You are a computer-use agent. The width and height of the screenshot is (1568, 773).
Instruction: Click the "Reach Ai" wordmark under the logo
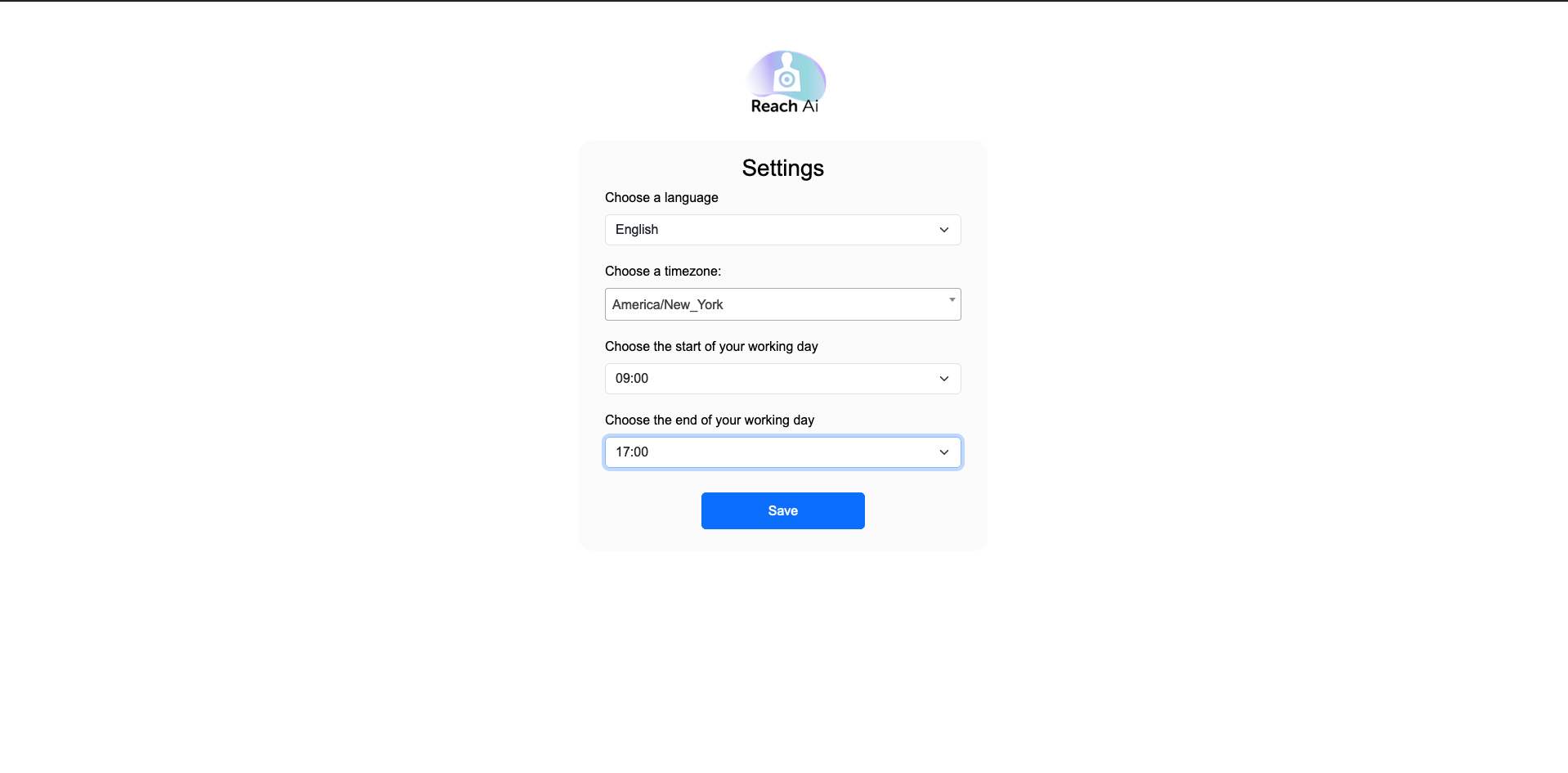pyautogui.click(x=785, y=106)
